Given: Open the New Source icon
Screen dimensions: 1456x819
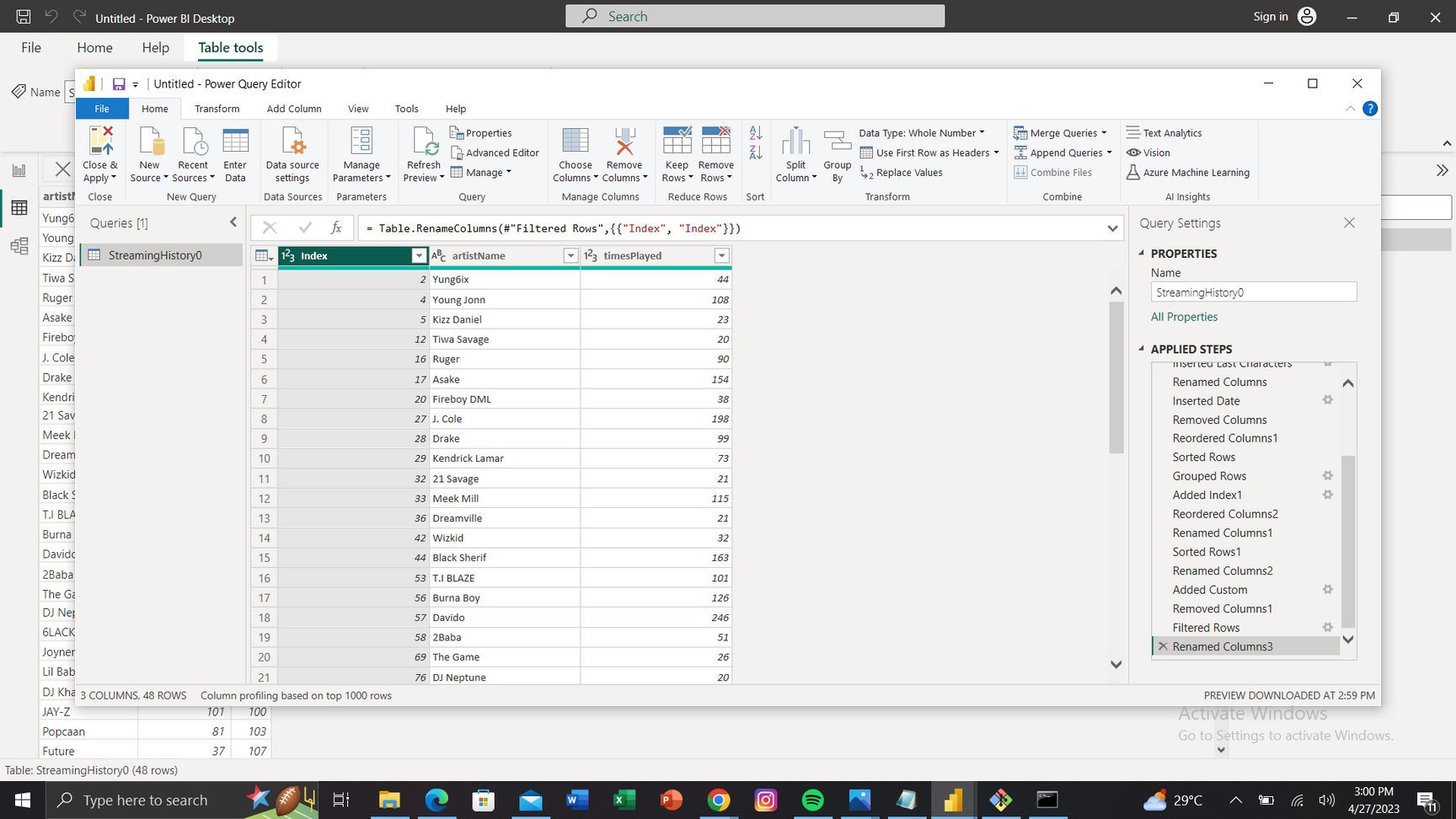Looking at the screenshot, I should point(150,142).
